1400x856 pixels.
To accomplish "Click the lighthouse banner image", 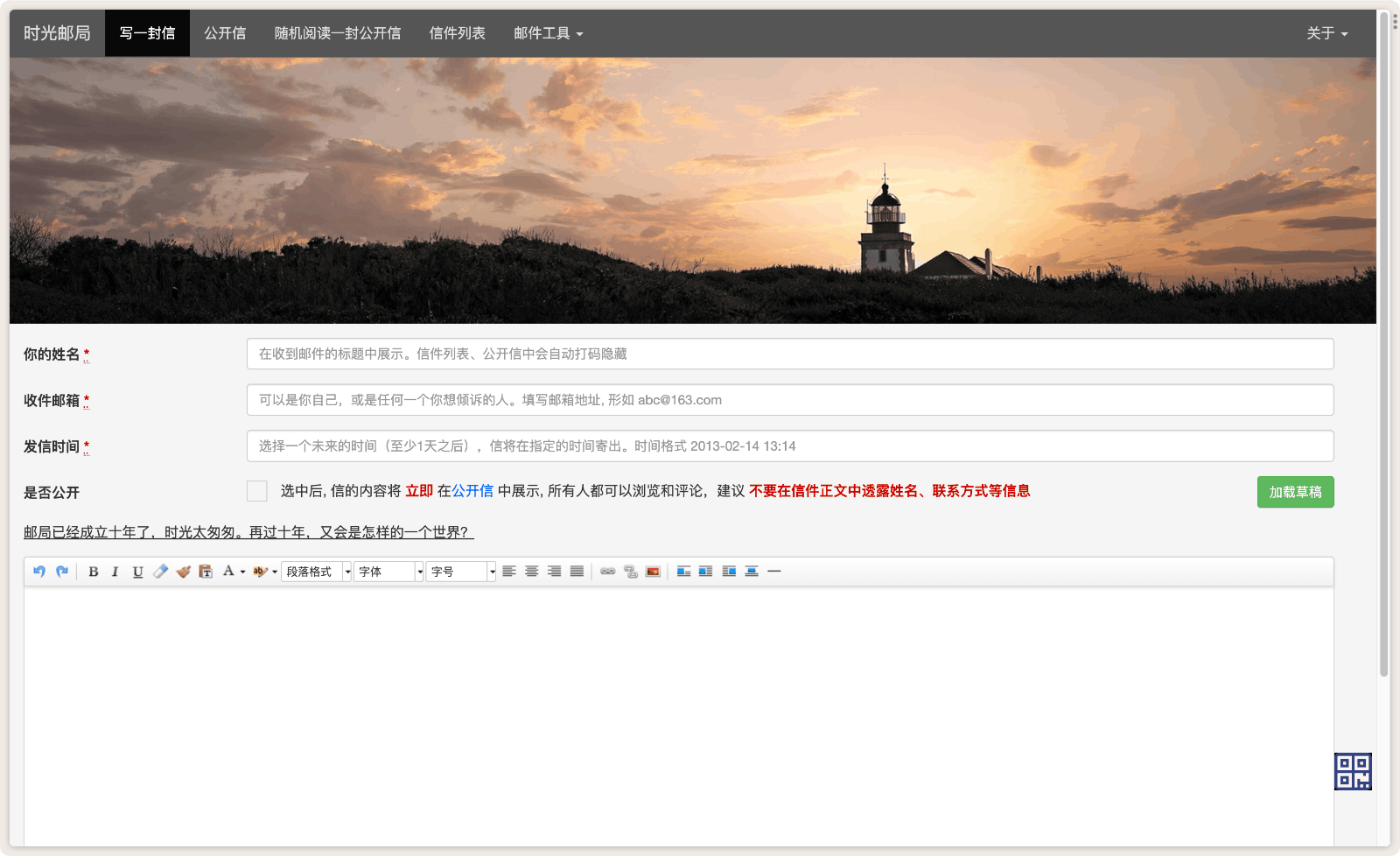I will (693, 191).
